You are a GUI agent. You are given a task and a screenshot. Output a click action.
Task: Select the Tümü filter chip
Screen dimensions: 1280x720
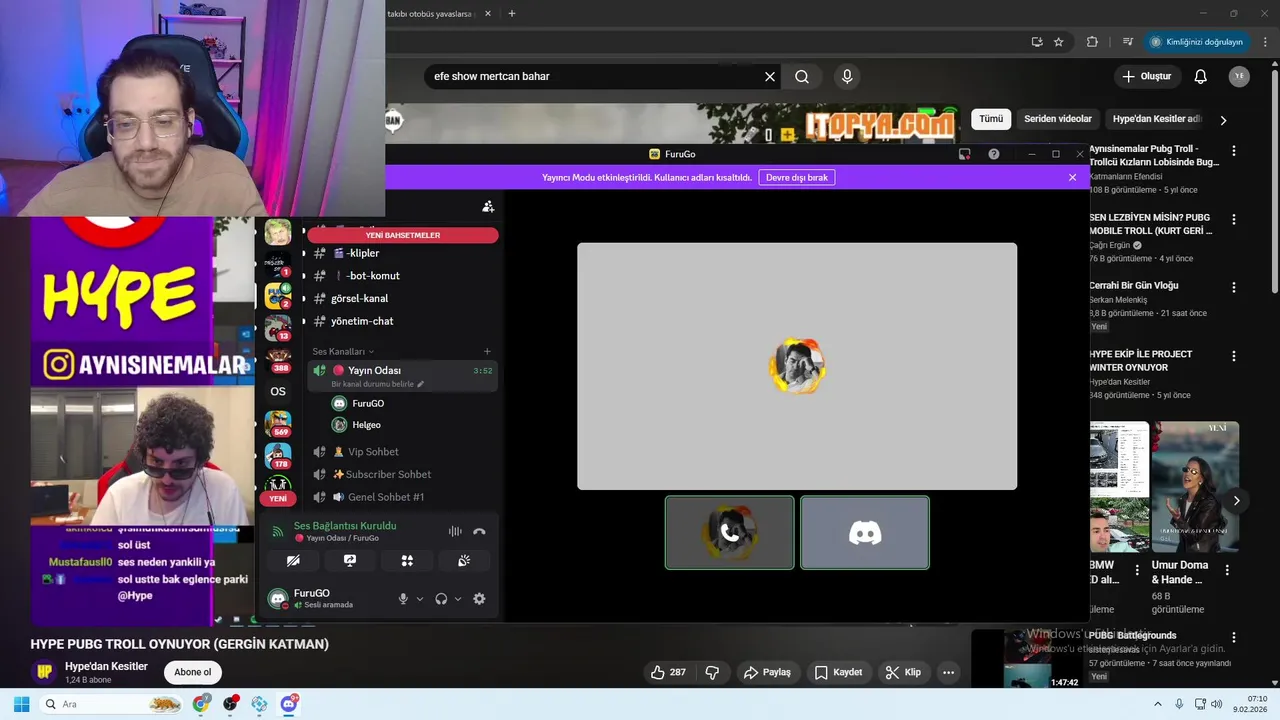991,119
